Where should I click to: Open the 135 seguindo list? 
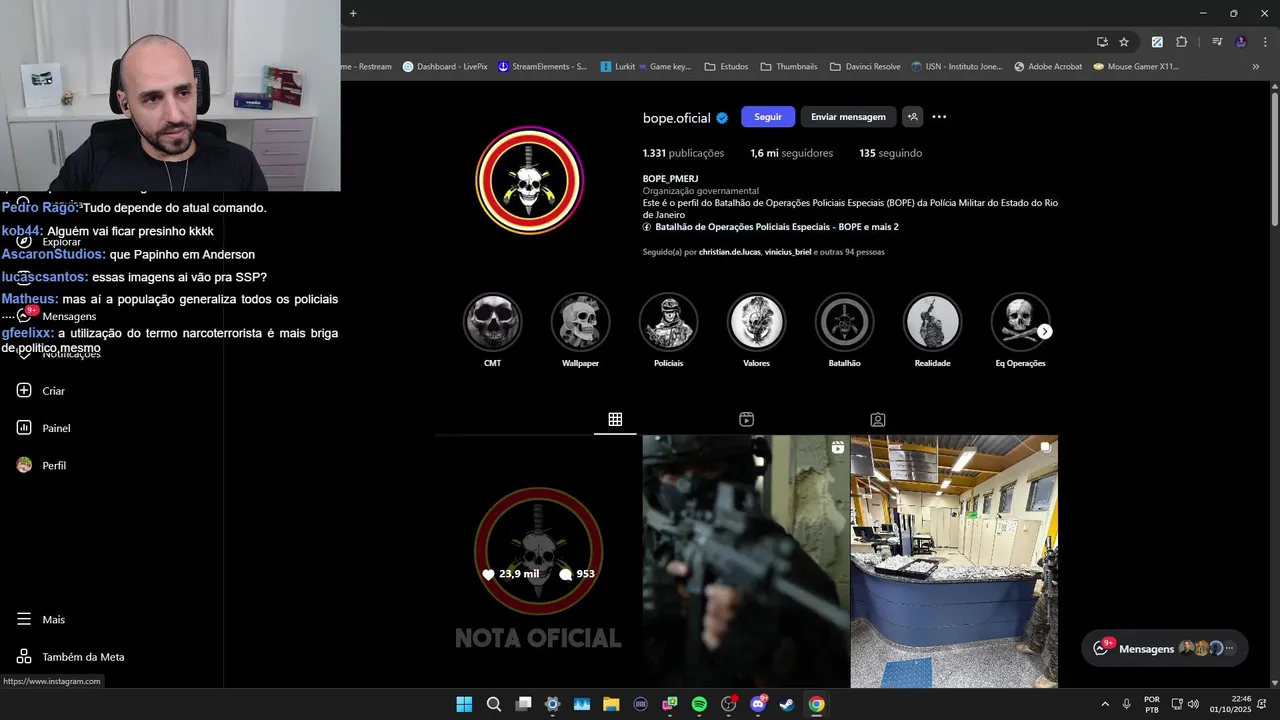pos(890,153)
